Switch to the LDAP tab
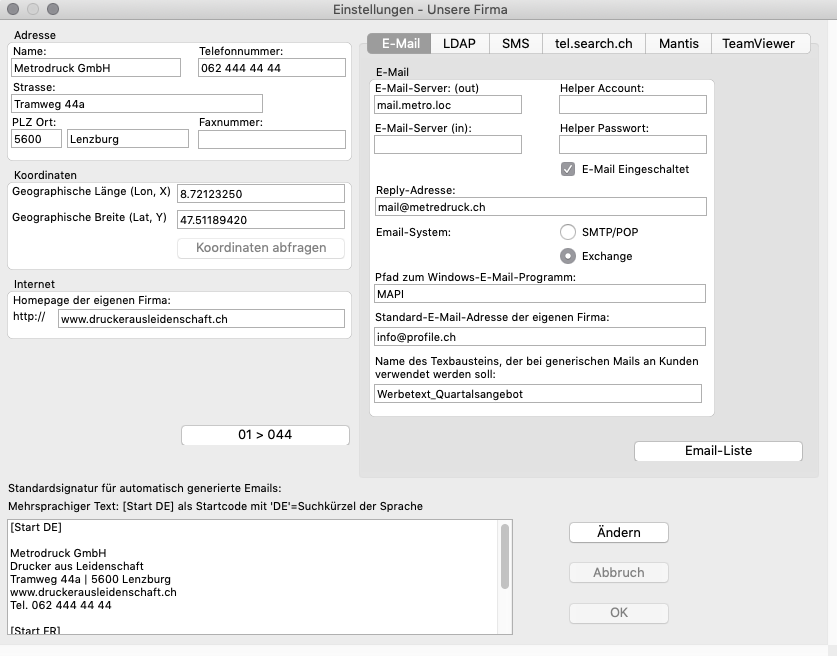The image size is (837, 656). [x=460, y=43]
